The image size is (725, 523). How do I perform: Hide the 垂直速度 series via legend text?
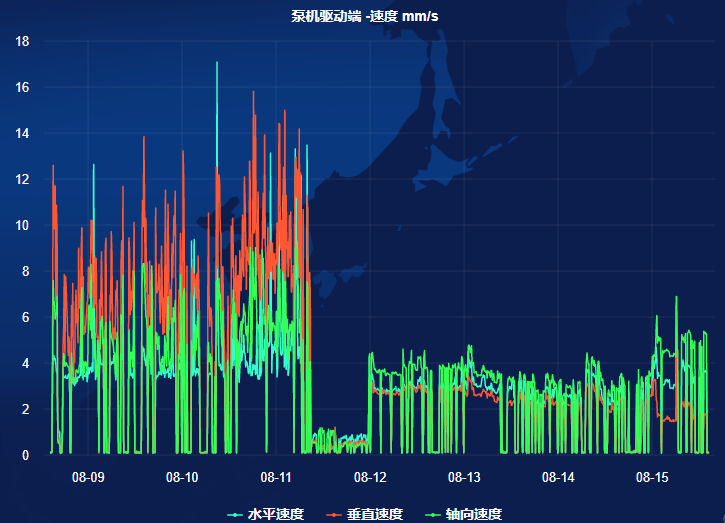pos(375,514)
